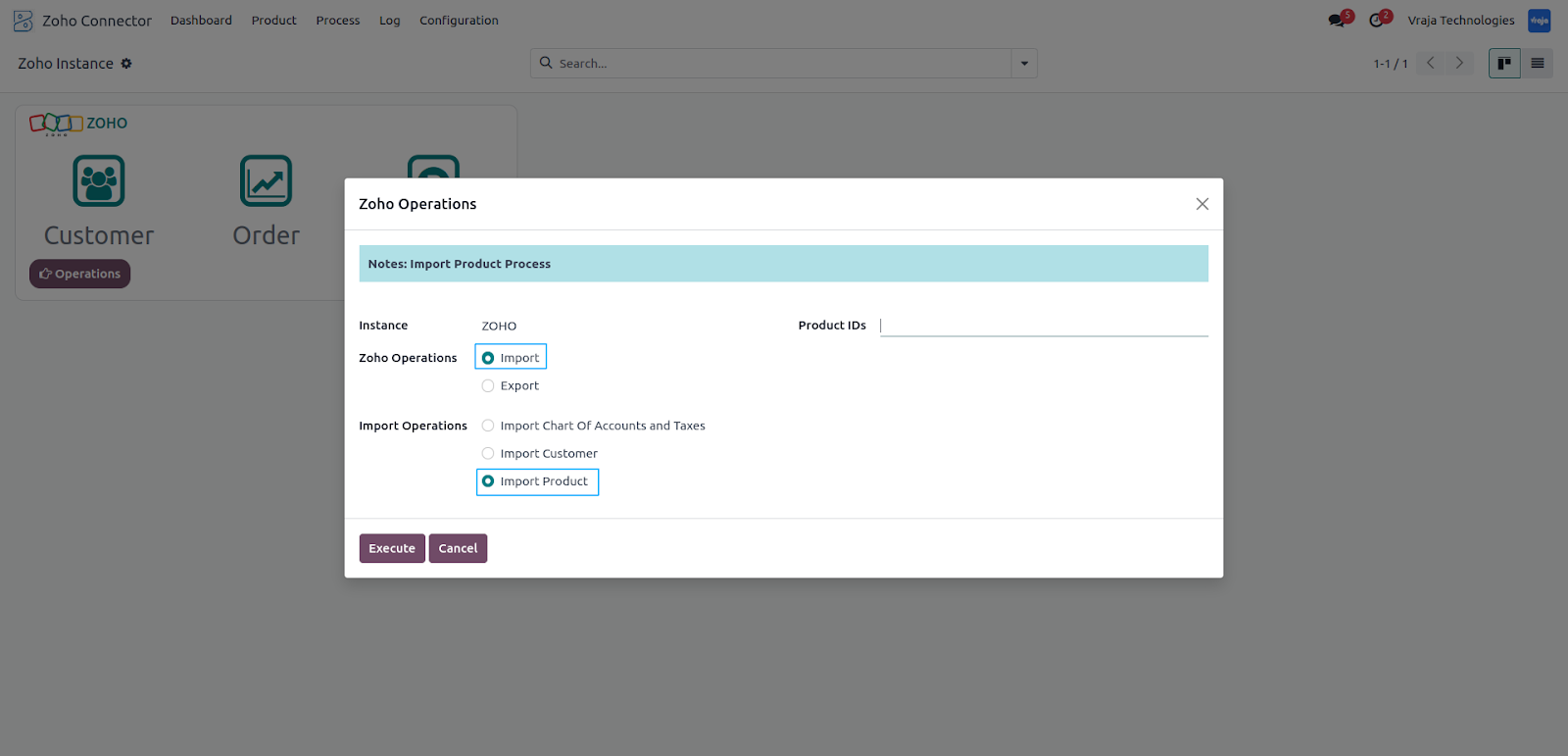This screenshot has height=756, width=1568.
Task: Click the Notes: Import Product Process banner
Action: coord(783,264)
